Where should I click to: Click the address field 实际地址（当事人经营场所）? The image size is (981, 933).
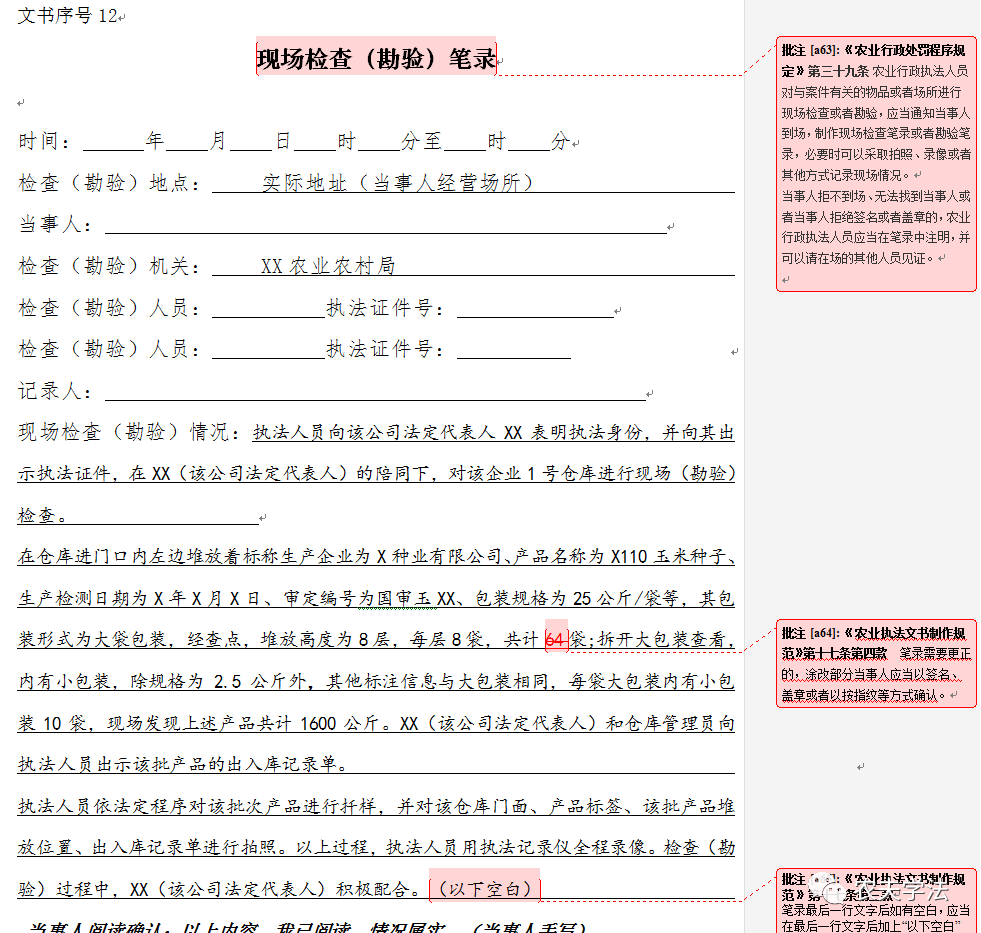coord(398,183)
